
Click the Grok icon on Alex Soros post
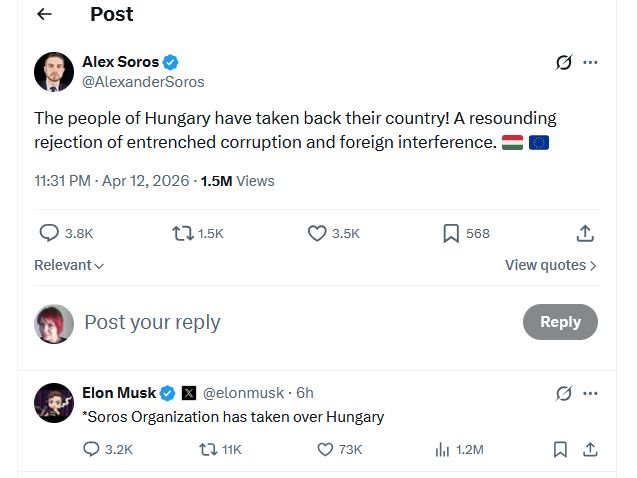564,62
